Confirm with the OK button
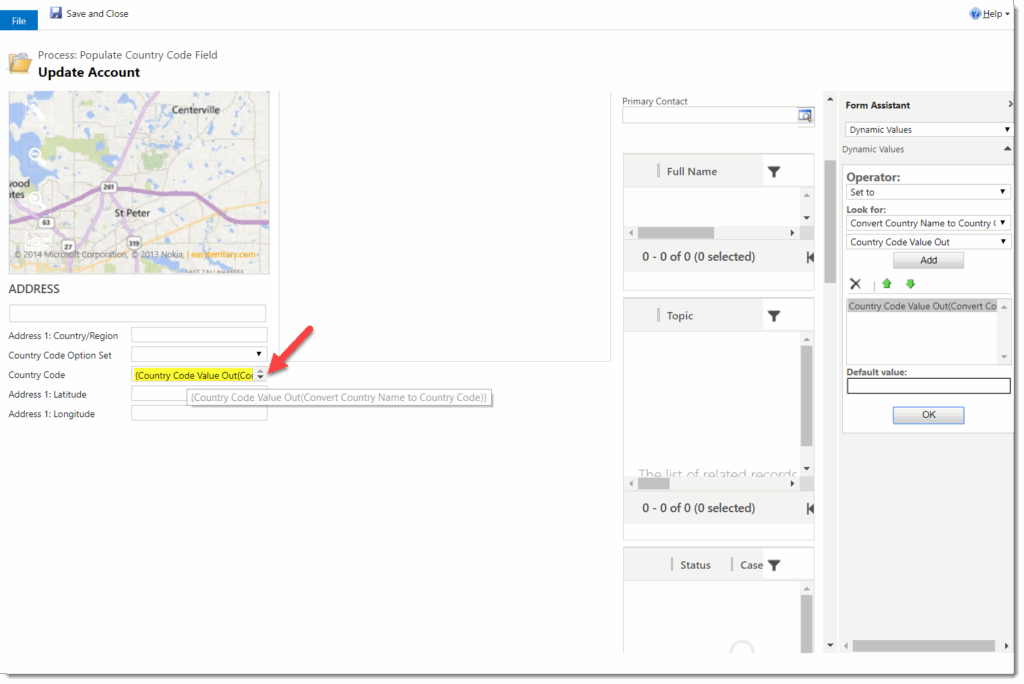 pyautogui.click(x=928, y=415)
